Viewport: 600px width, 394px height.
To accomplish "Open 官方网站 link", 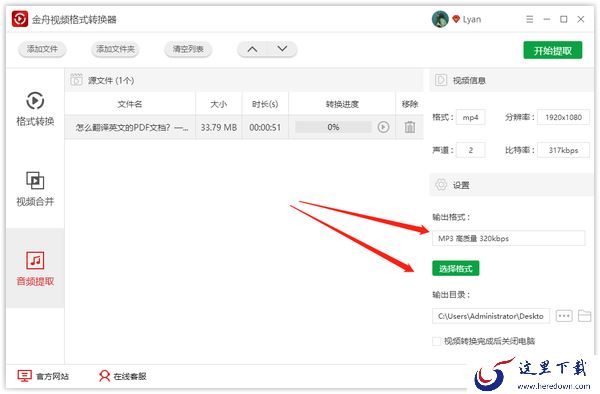I will coord(52,376).
